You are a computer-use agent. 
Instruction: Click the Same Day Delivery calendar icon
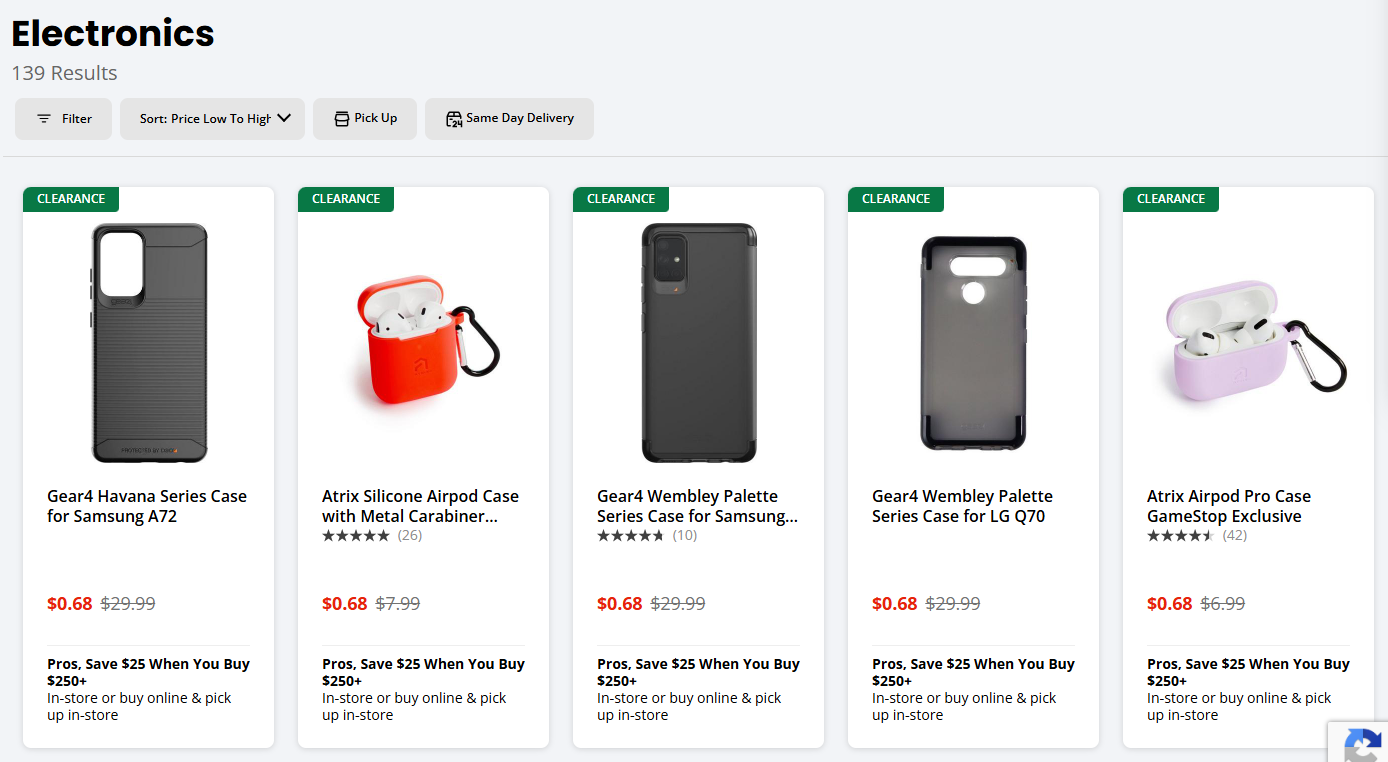[x=454, y=119]
